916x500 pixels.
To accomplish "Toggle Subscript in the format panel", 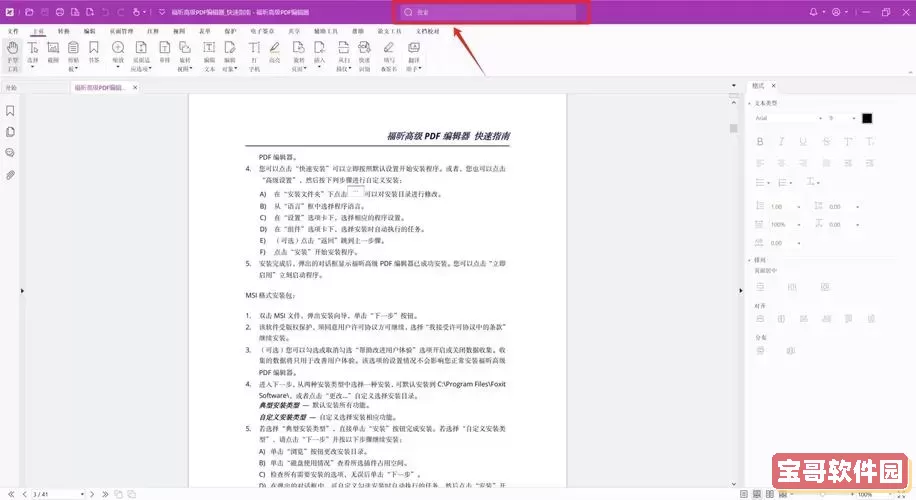I will (870, 141).
